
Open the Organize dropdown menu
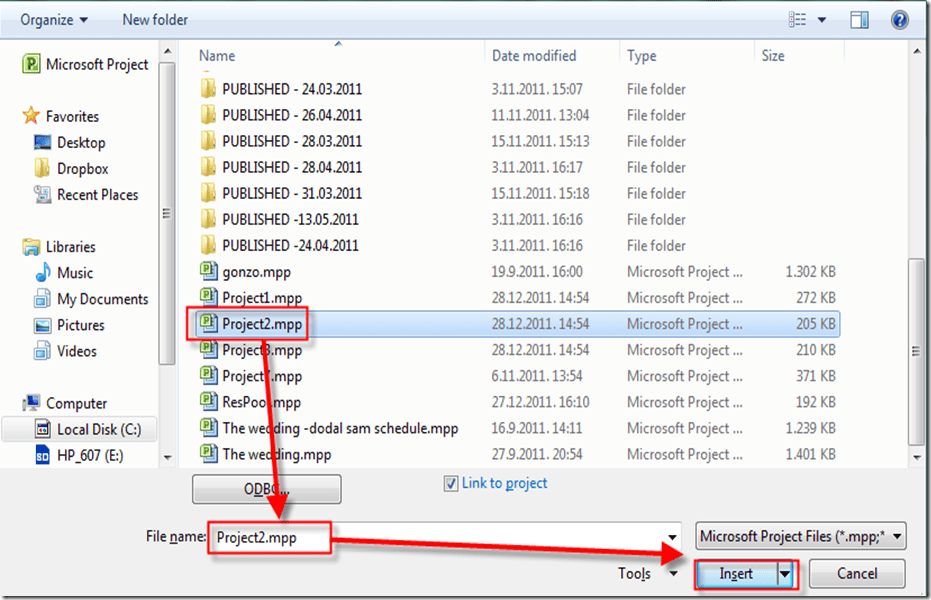click(54, 20)
